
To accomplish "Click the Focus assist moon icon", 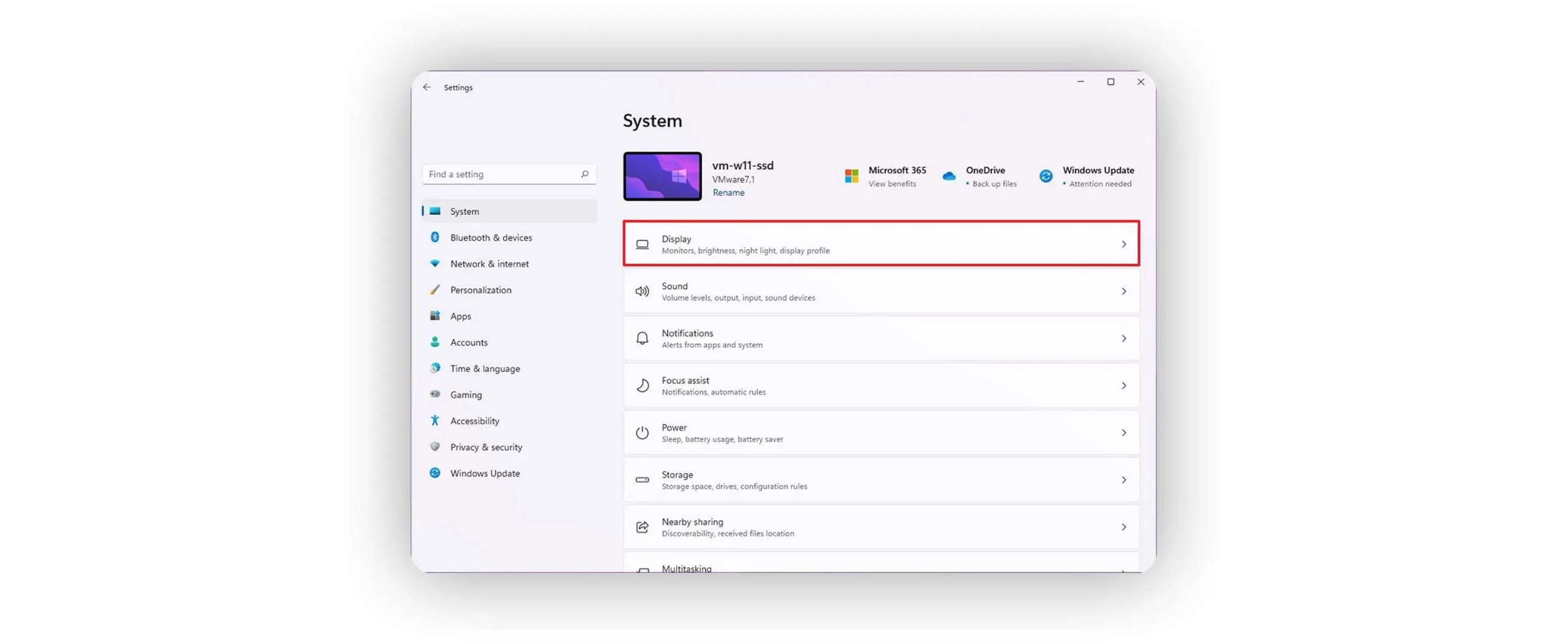I will 641,386.
